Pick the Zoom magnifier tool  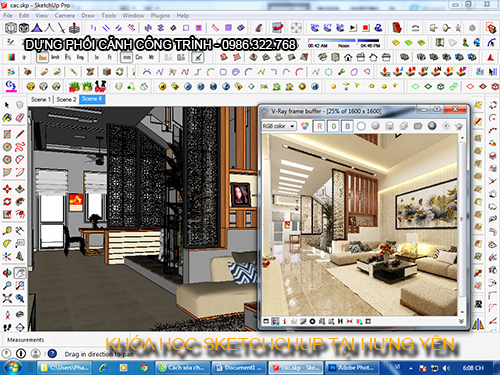tap(7, 286)
